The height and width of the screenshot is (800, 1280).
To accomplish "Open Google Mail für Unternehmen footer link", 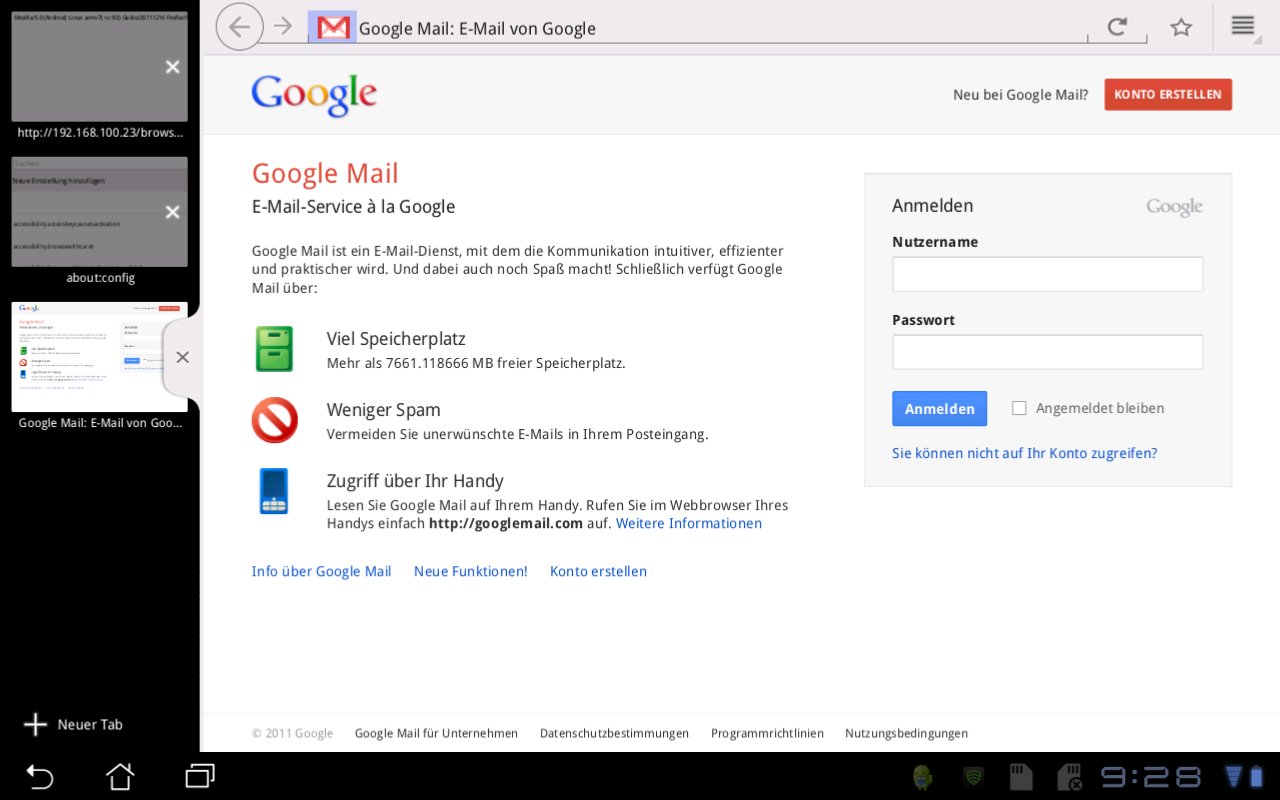I will tap(436, 733).
